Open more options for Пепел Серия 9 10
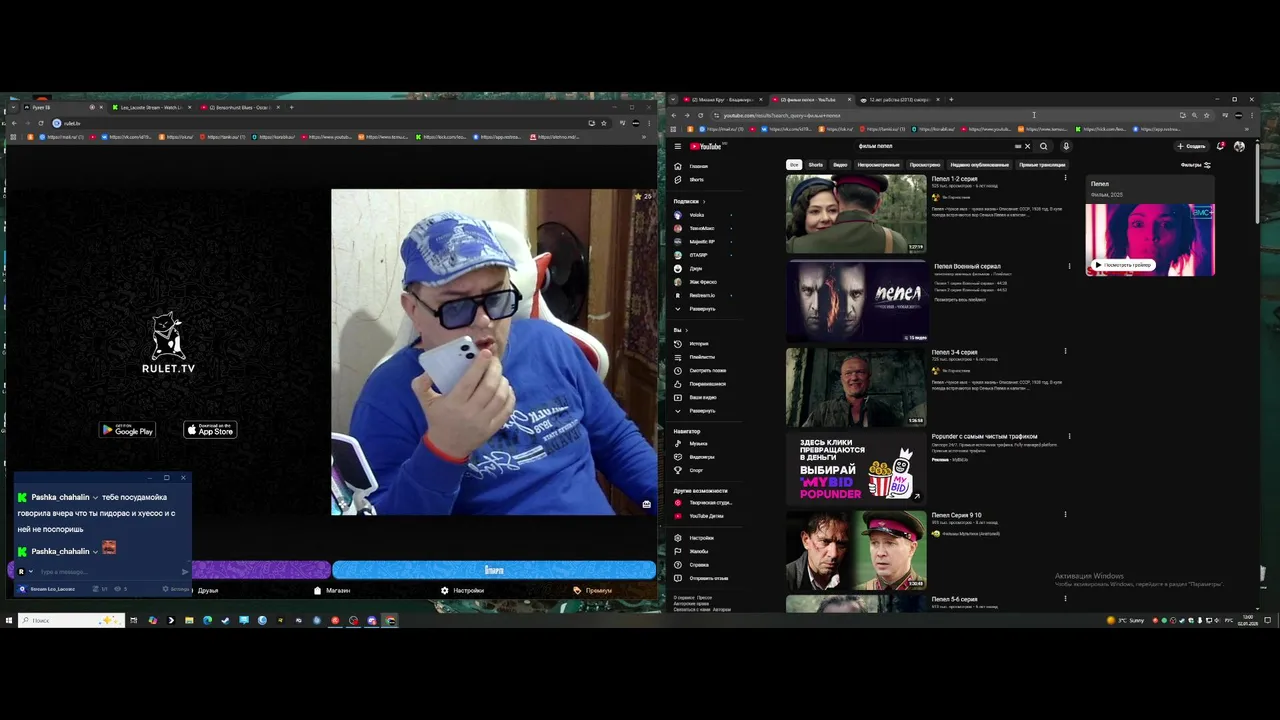This screenshot has width=1280, height=720. click(x=1065, y=515)
